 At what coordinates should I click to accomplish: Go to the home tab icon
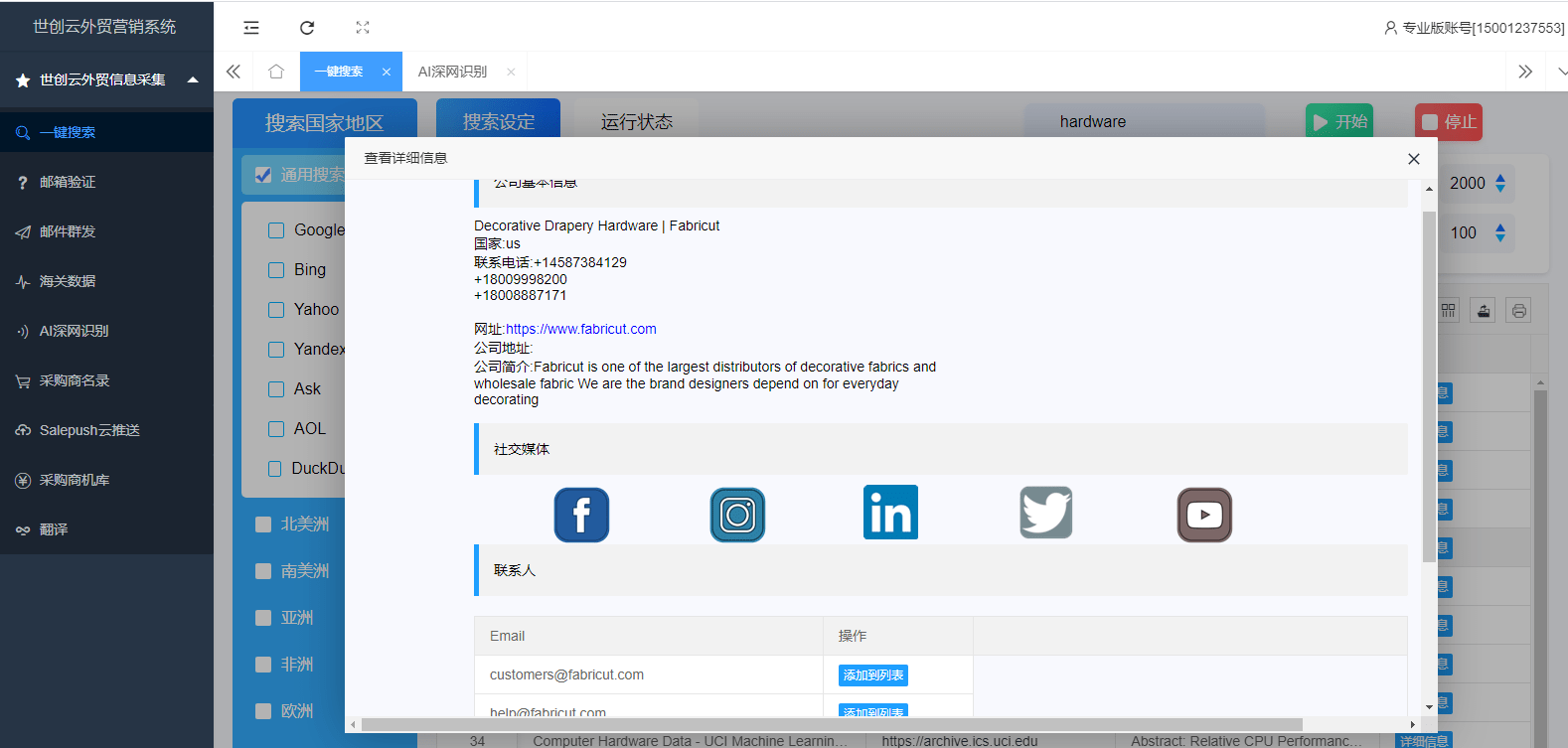coord(276,72)
